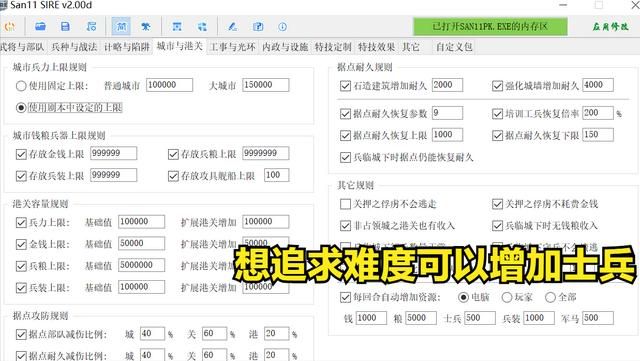Image resolution: width=640 pixels, height=361 pixels.
Task: Toggle 据点部队减伤比例 checkbox
Action: 21,335
